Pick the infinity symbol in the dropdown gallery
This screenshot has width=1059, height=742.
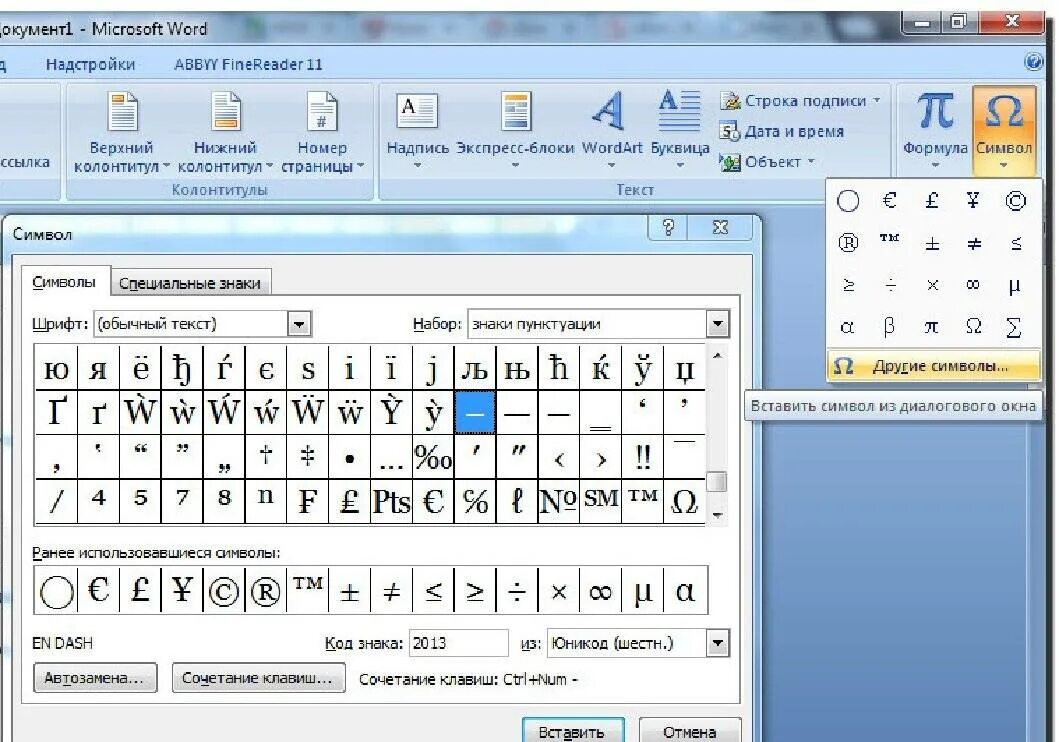(973, 285)
